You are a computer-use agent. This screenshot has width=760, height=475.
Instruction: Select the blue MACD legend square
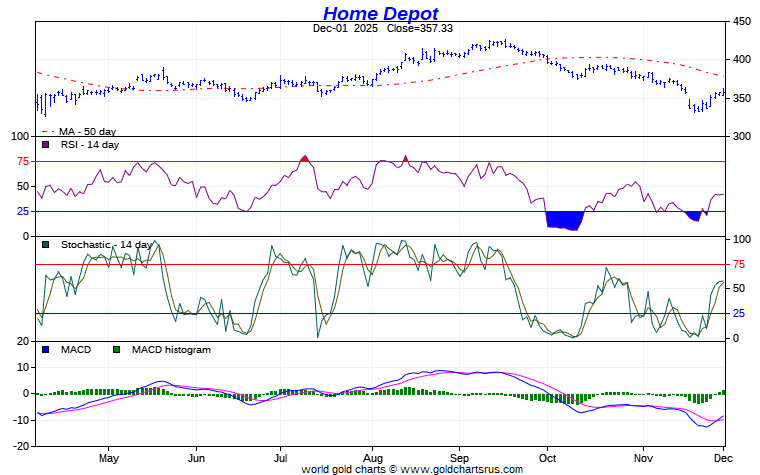click(x=45, y=350)
